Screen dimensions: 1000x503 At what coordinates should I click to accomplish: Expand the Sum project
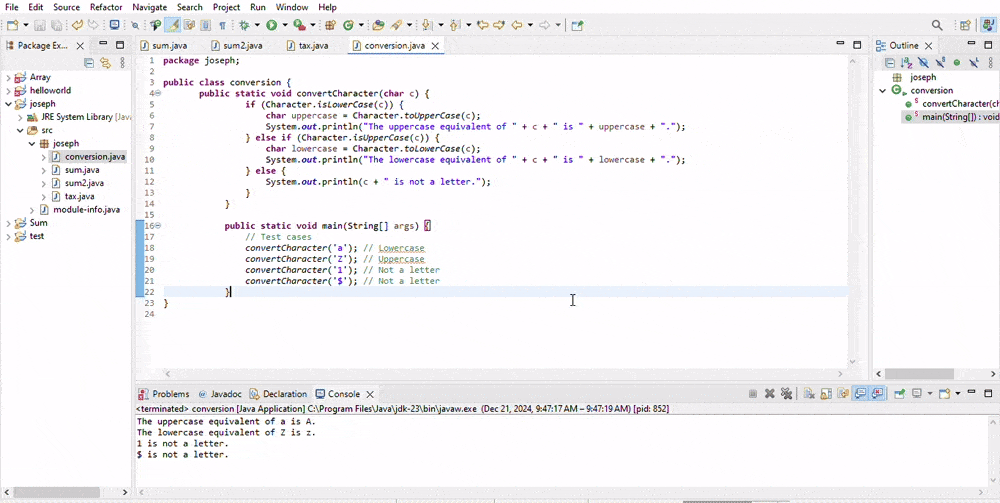coord(8,223)
